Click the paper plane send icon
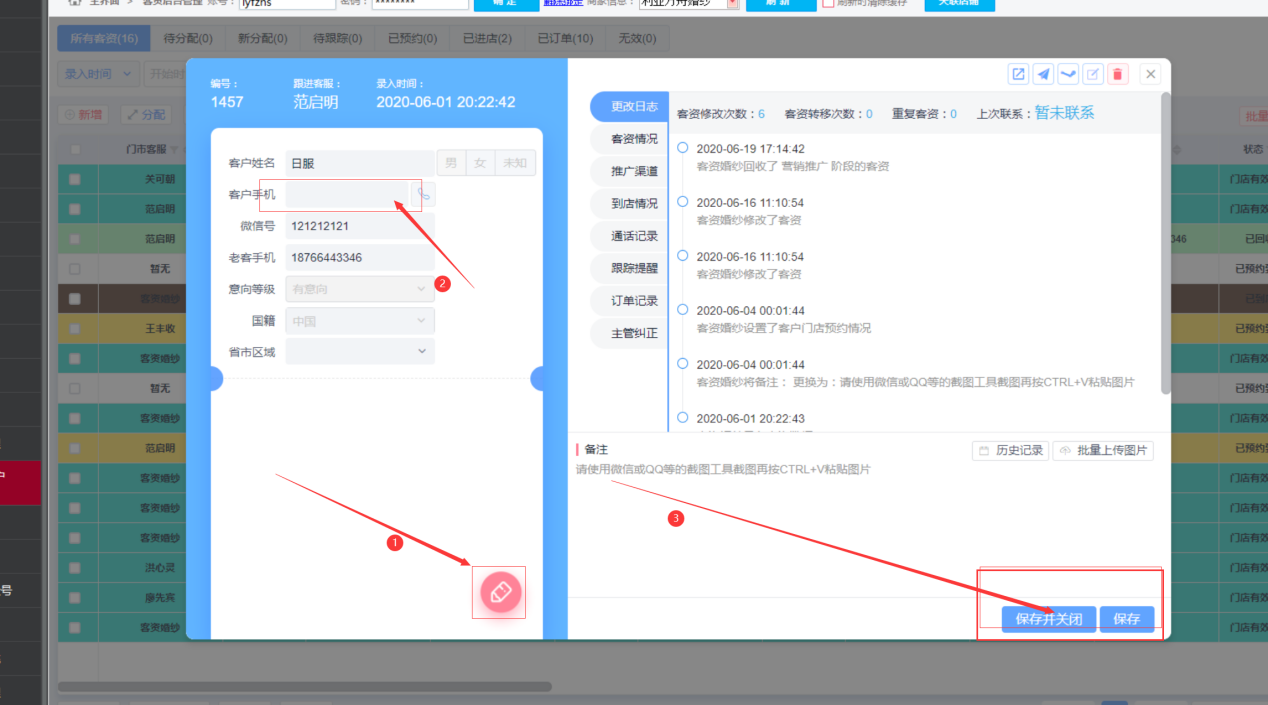This screenshot has height=705, width=1268. point(1043,74)
